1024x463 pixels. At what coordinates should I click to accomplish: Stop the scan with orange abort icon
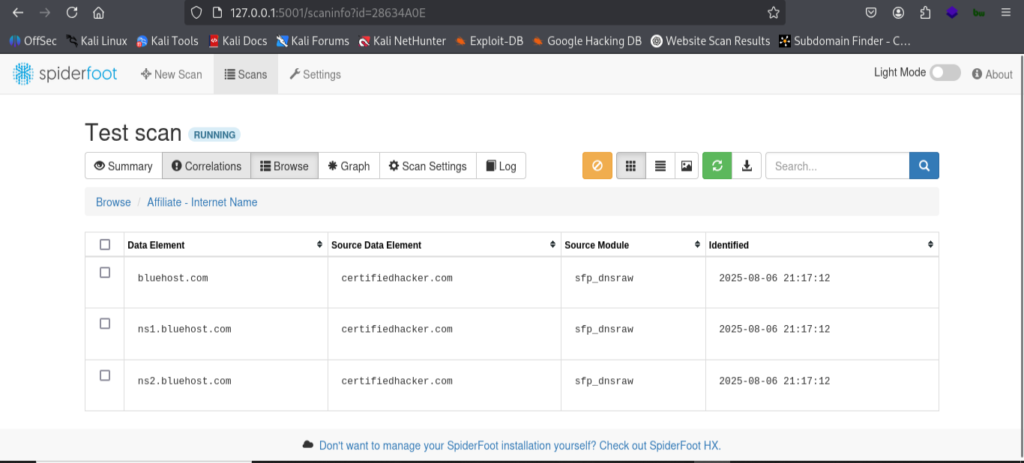(x=597, y=166)
